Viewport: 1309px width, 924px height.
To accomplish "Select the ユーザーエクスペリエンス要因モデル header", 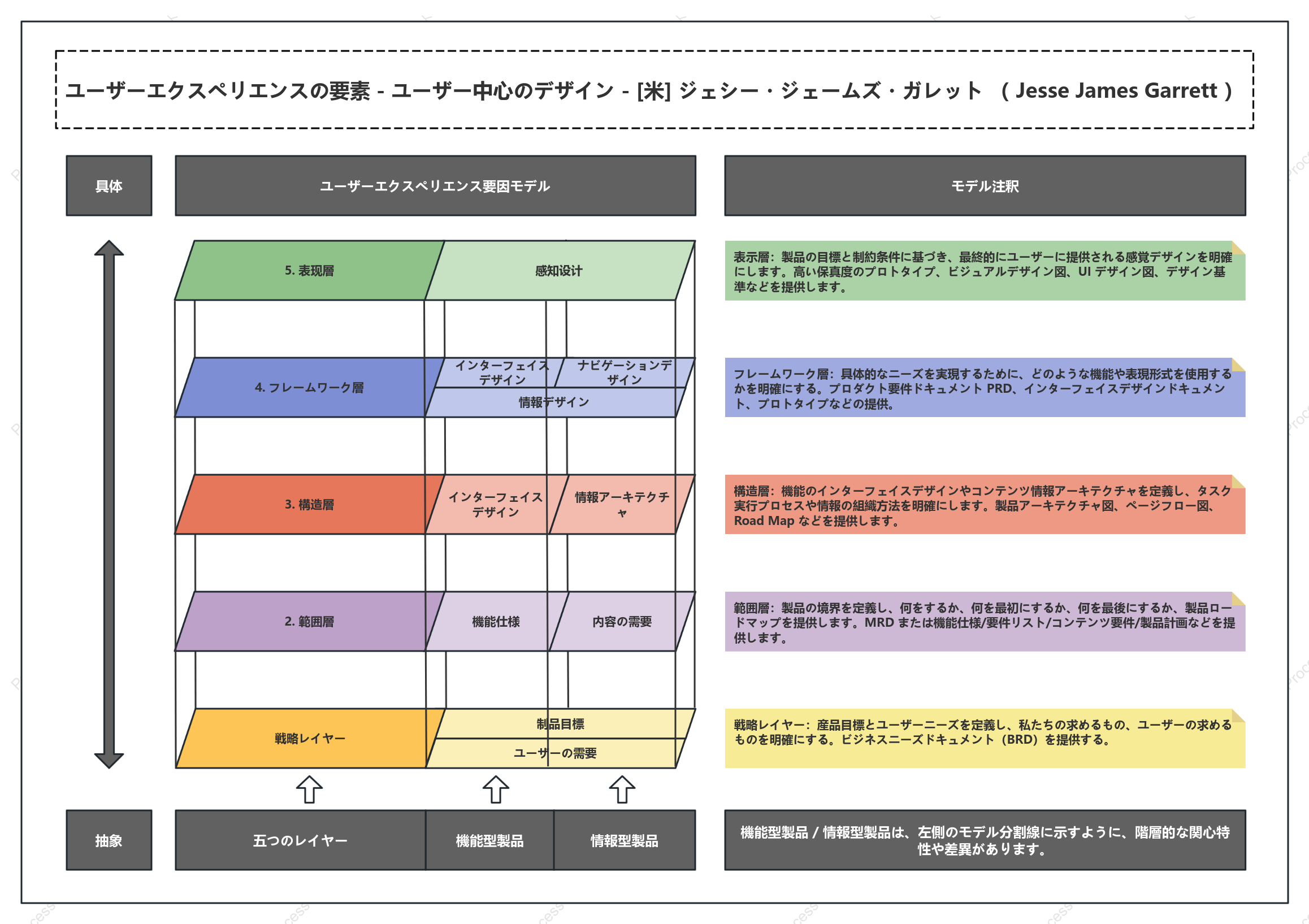I will [436, 186].
